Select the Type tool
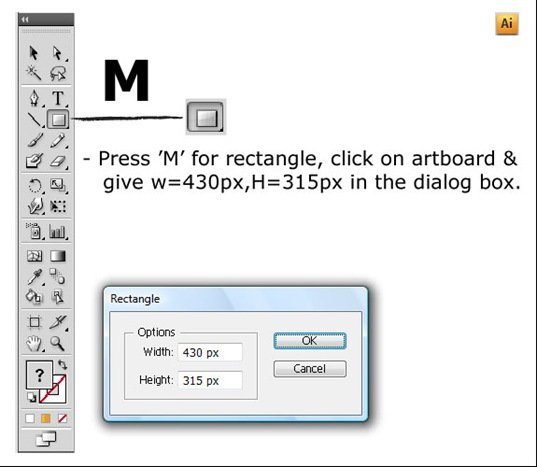Viewport: 537px width, 467px height. point(58,98)
